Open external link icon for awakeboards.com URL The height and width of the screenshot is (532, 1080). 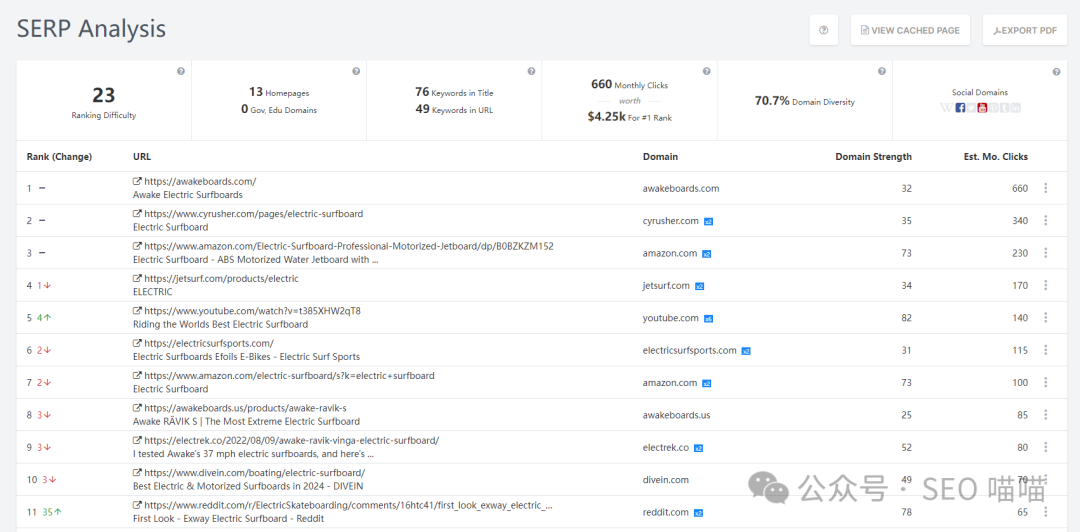[x=137, y=182]
